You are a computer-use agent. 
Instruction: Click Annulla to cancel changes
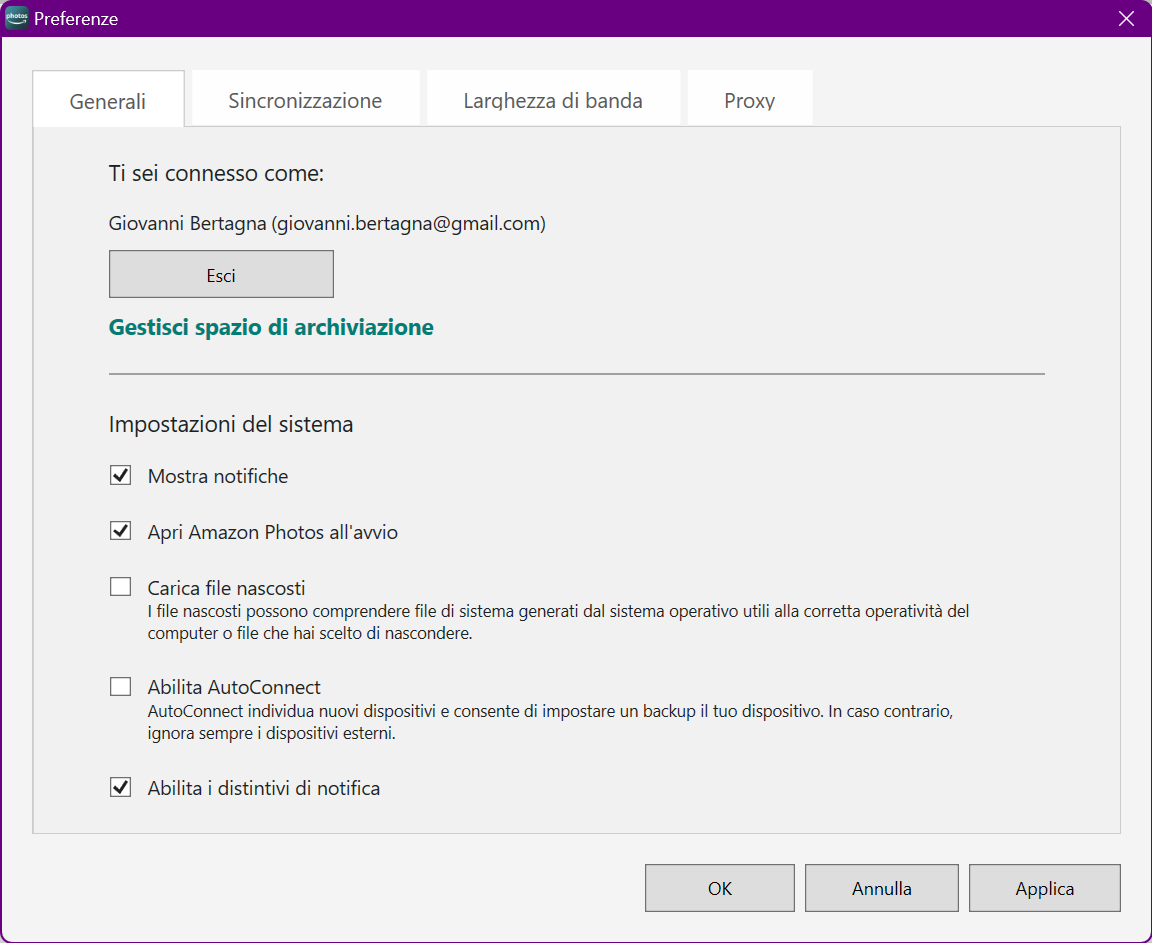(882, 888)
